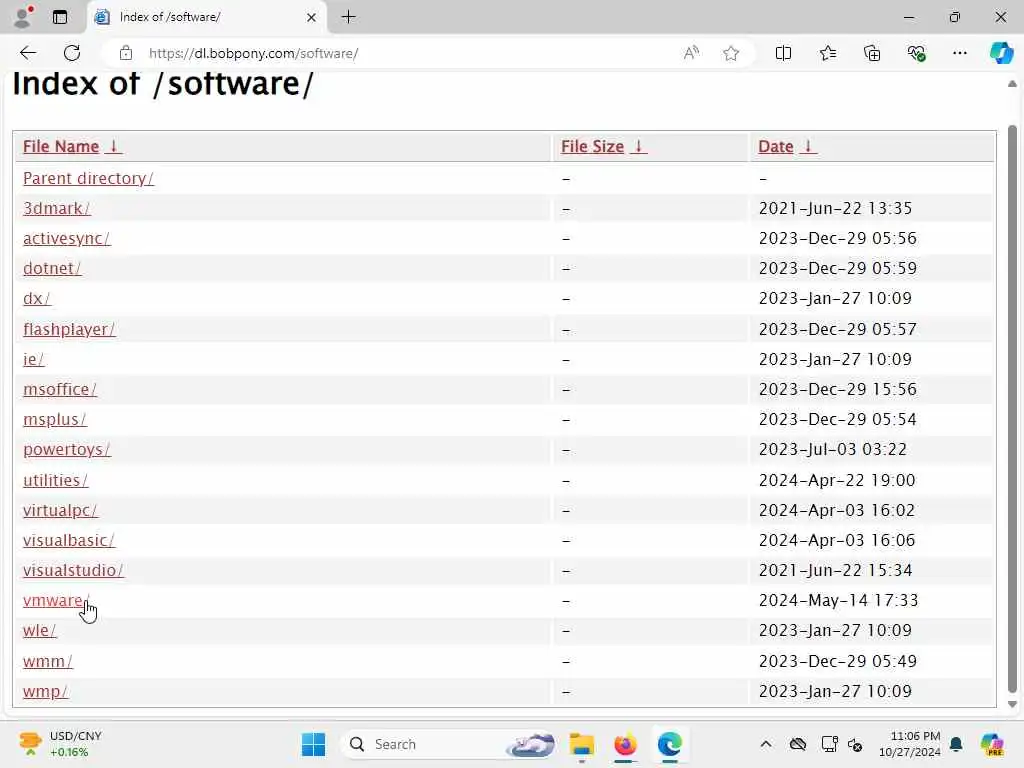Open the wmp folder
This screenshot has width=1024, height=768.
click(x=46, y=691)
